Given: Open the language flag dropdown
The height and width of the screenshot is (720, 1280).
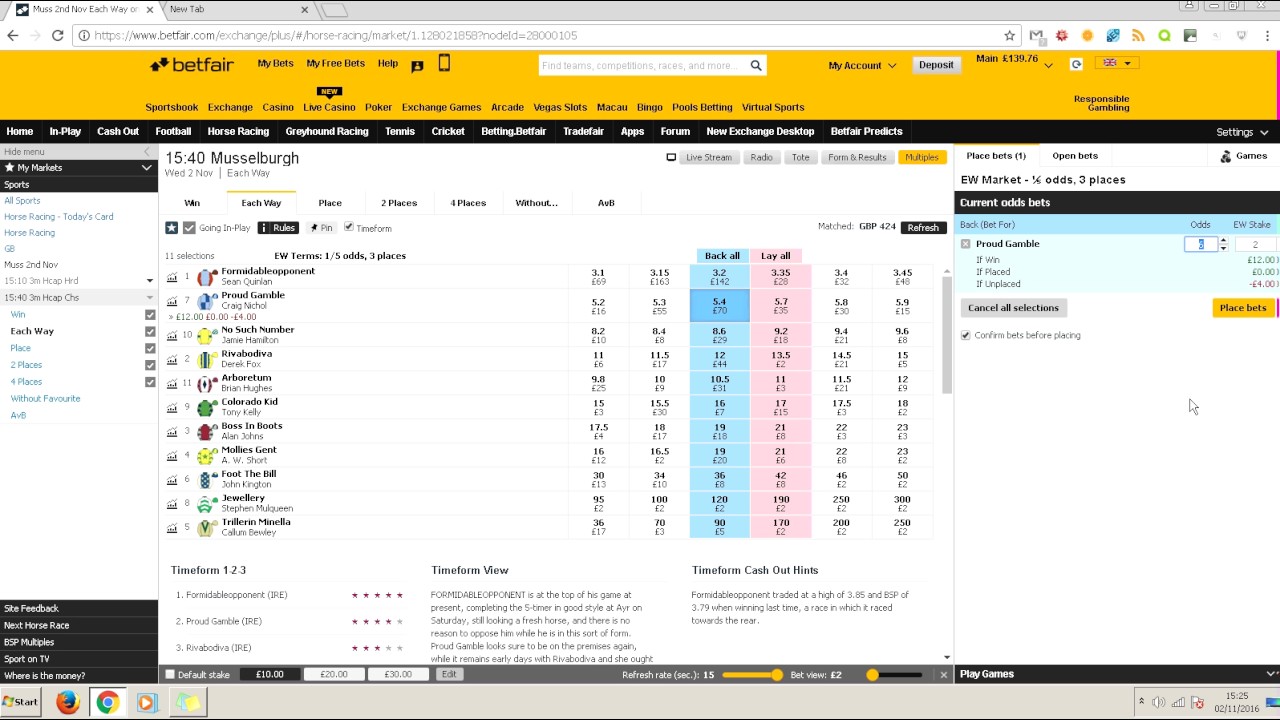Looking at the screenshot, I should click(x=1116, y=63).
